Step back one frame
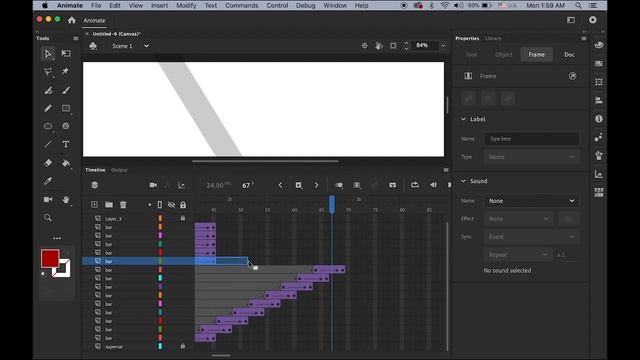 tap(433, 185)
